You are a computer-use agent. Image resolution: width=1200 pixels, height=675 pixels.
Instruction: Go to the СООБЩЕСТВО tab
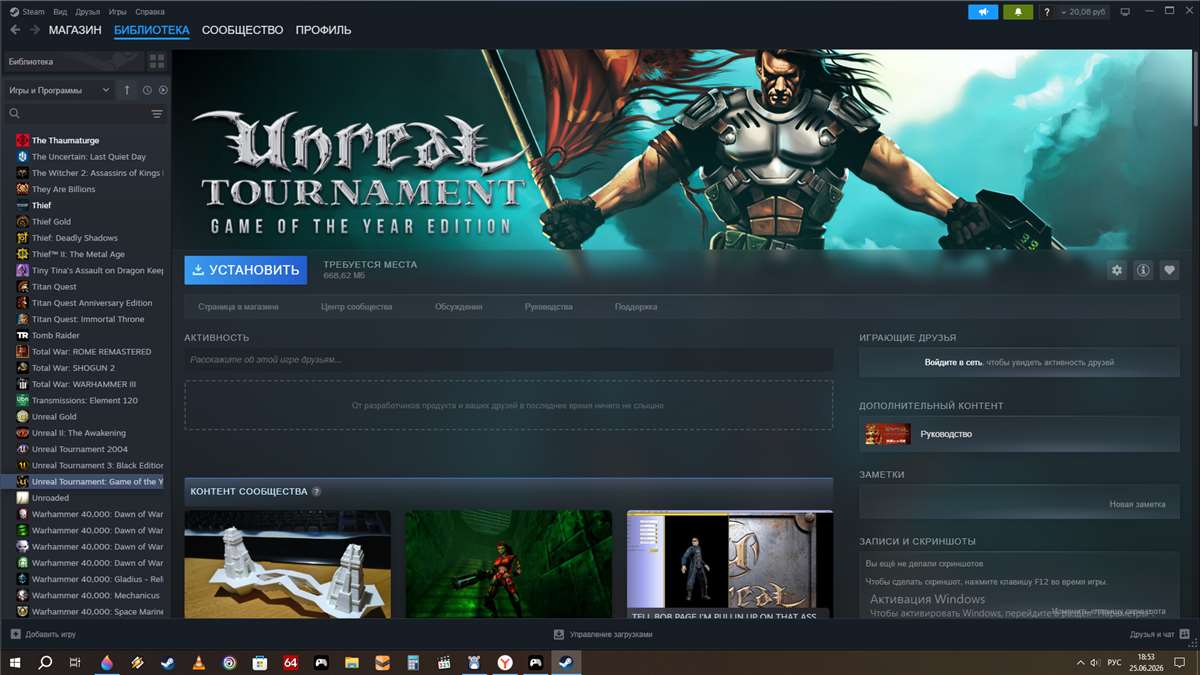click(x=242, y=30)
